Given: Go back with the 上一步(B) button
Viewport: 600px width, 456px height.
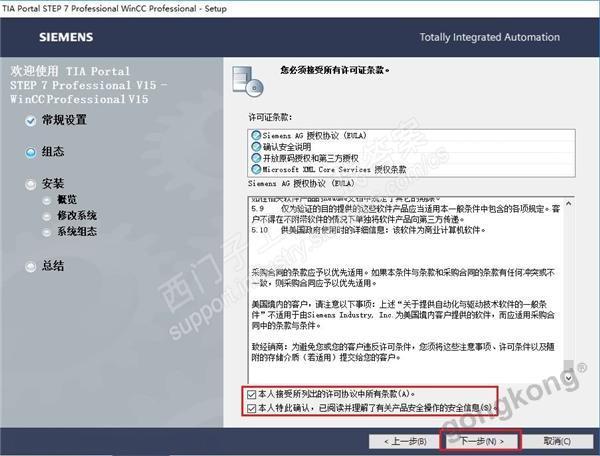Looking at the screenshot, I should pyautogui.click(x=405, y=441).
